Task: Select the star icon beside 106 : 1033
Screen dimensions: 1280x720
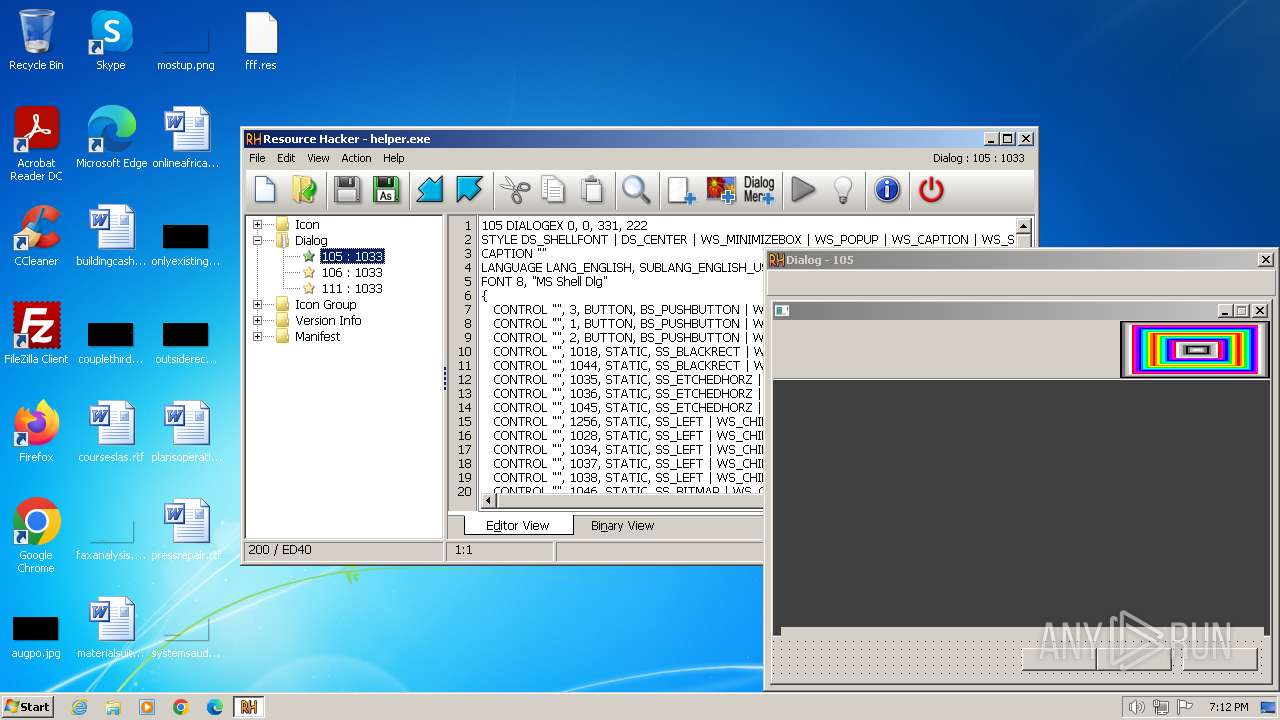Action: 309,272
